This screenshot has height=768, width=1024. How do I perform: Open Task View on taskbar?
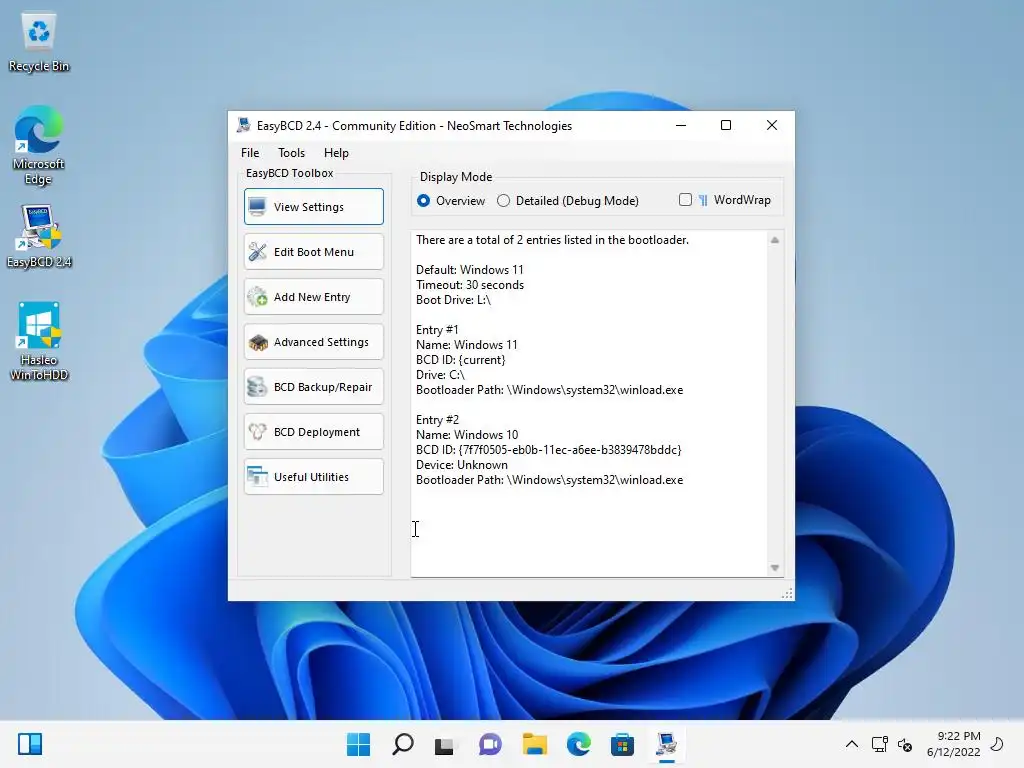[445, 744]
